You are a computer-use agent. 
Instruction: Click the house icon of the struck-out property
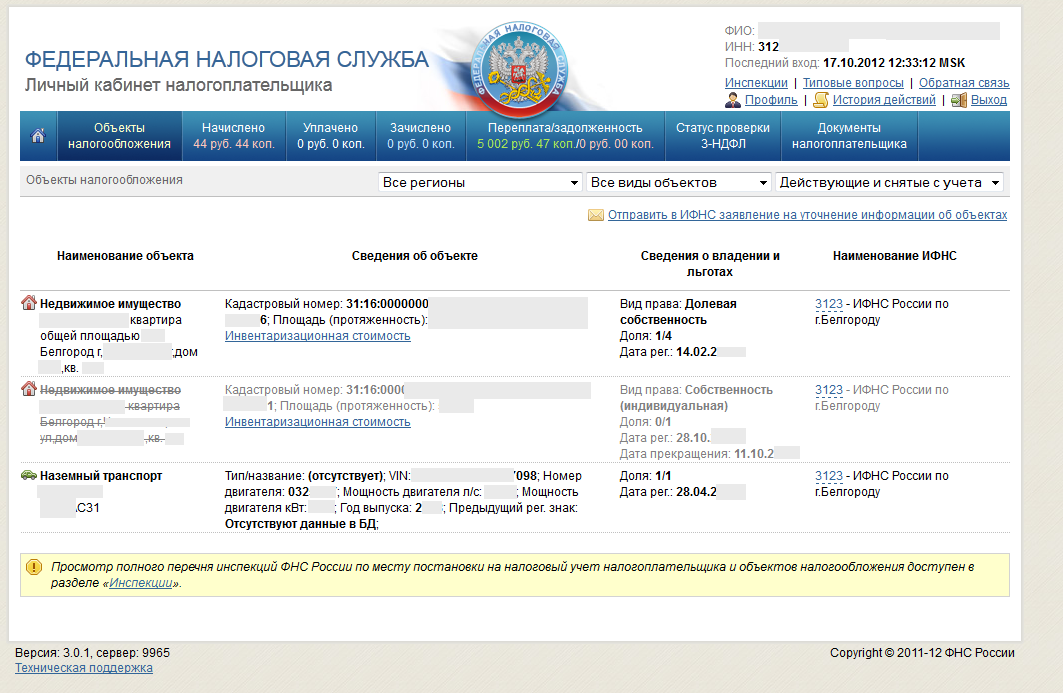(28, 389)
